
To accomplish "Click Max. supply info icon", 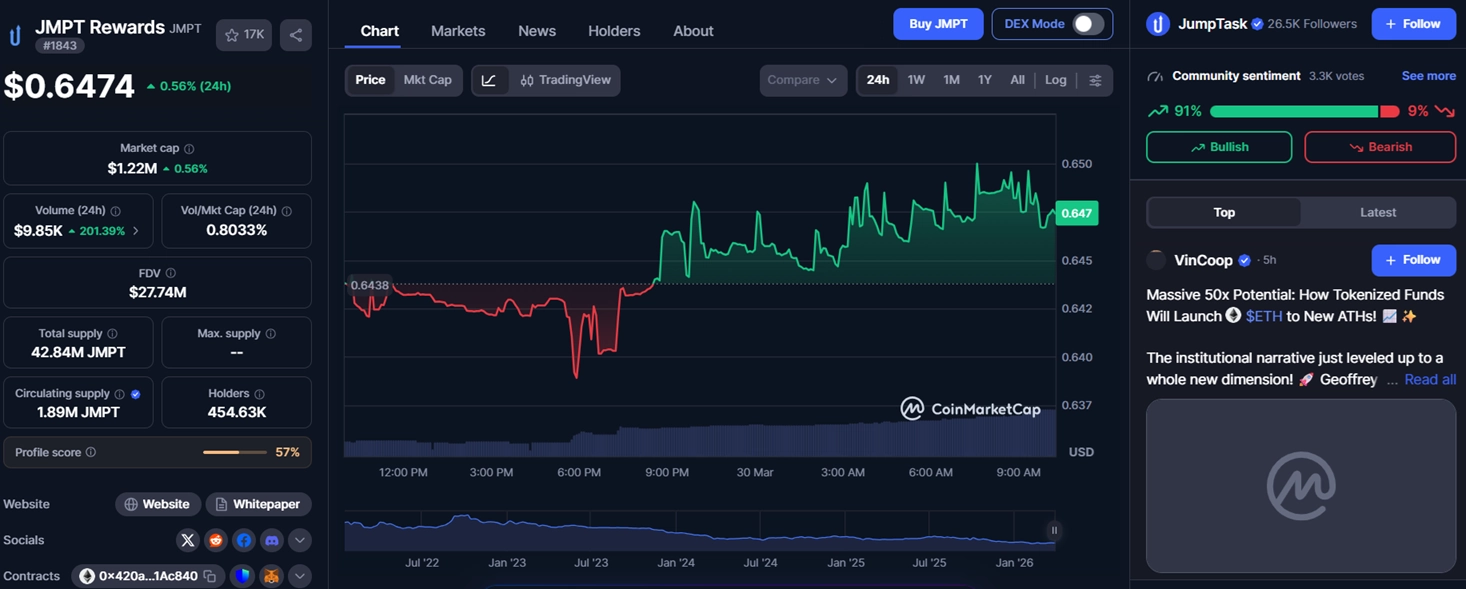I will pyautogui.click(x=271, y=334).
